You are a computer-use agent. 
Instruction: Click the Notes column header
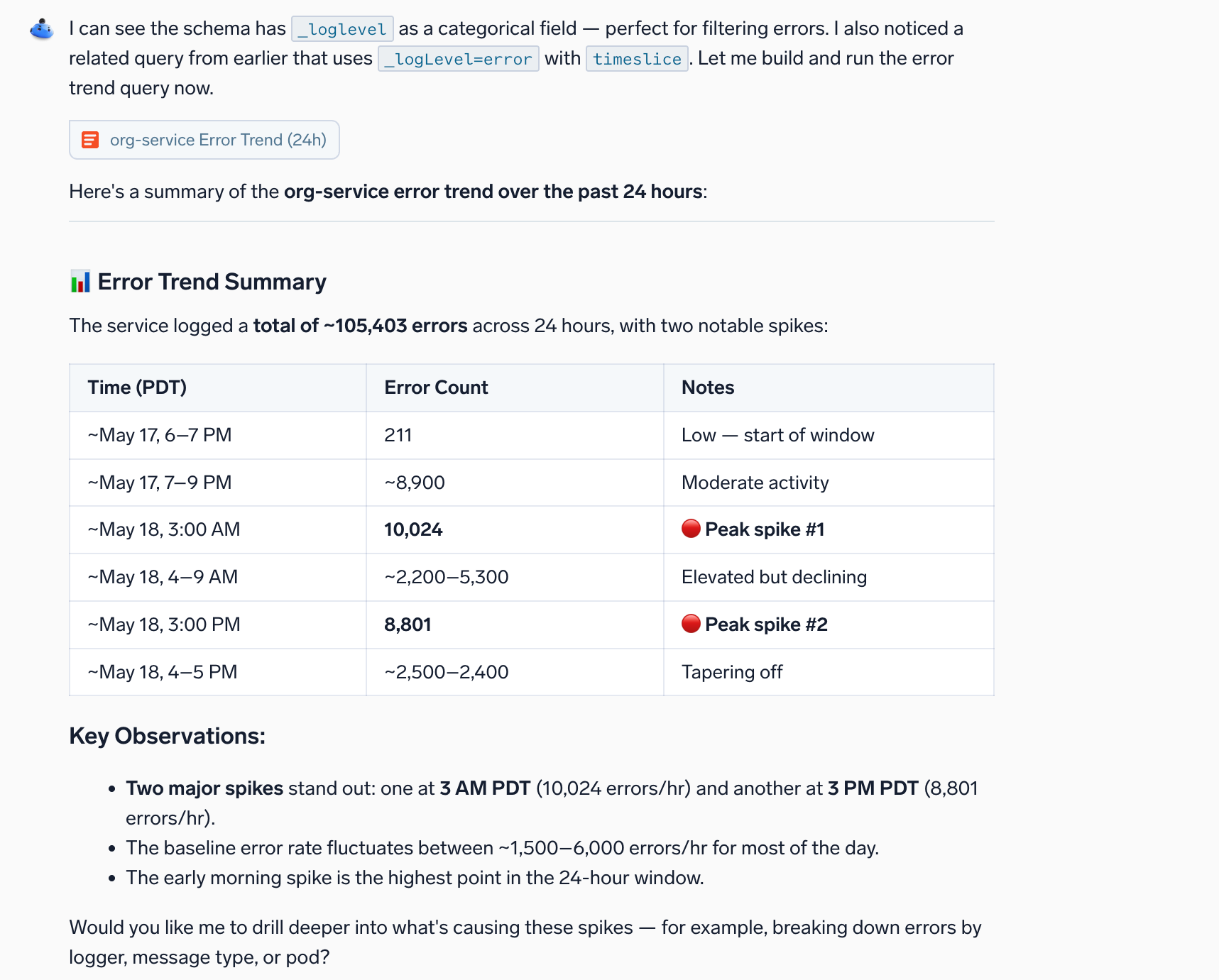click(x=829, y=387)
